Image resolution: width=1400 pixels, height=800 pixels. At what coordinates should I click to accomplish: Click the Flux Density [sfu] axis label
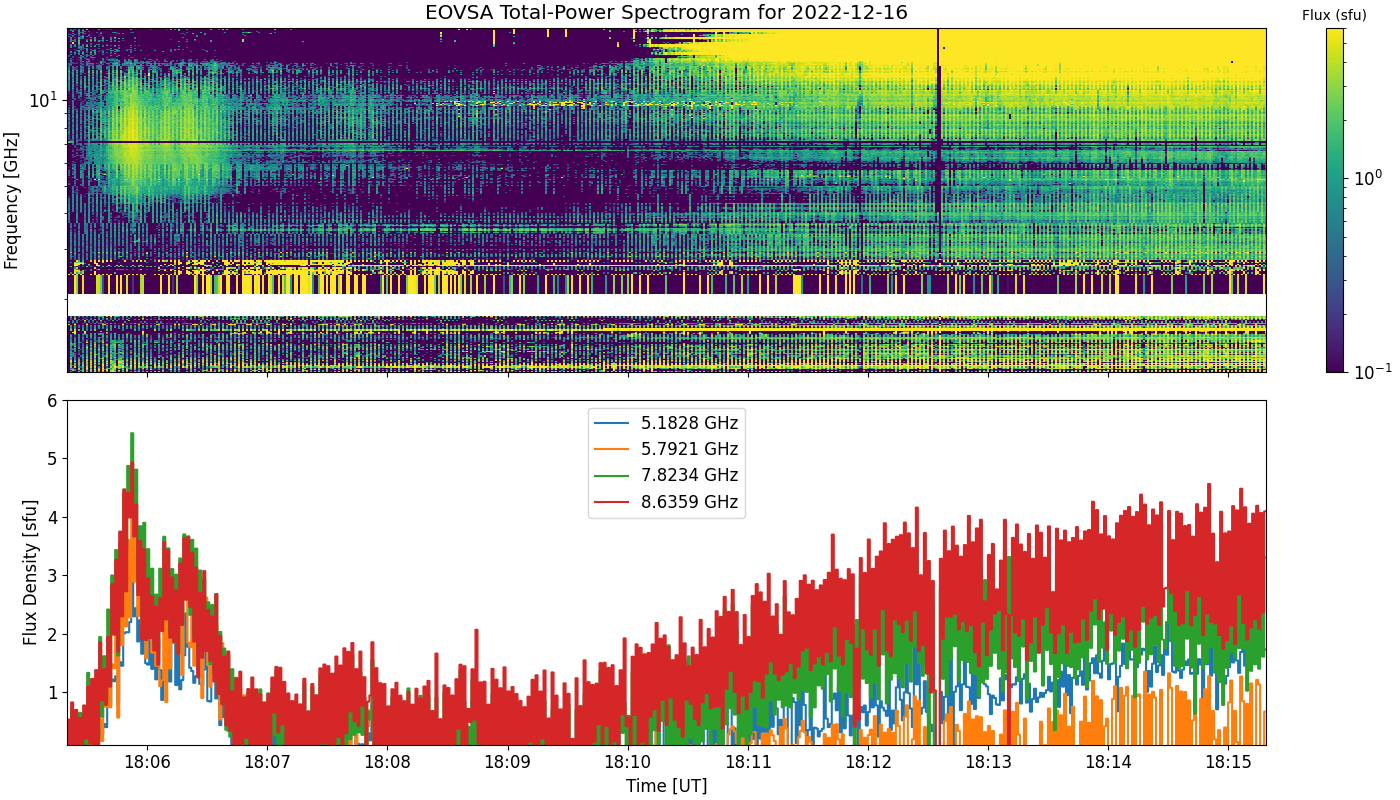[x=30, y=573]
